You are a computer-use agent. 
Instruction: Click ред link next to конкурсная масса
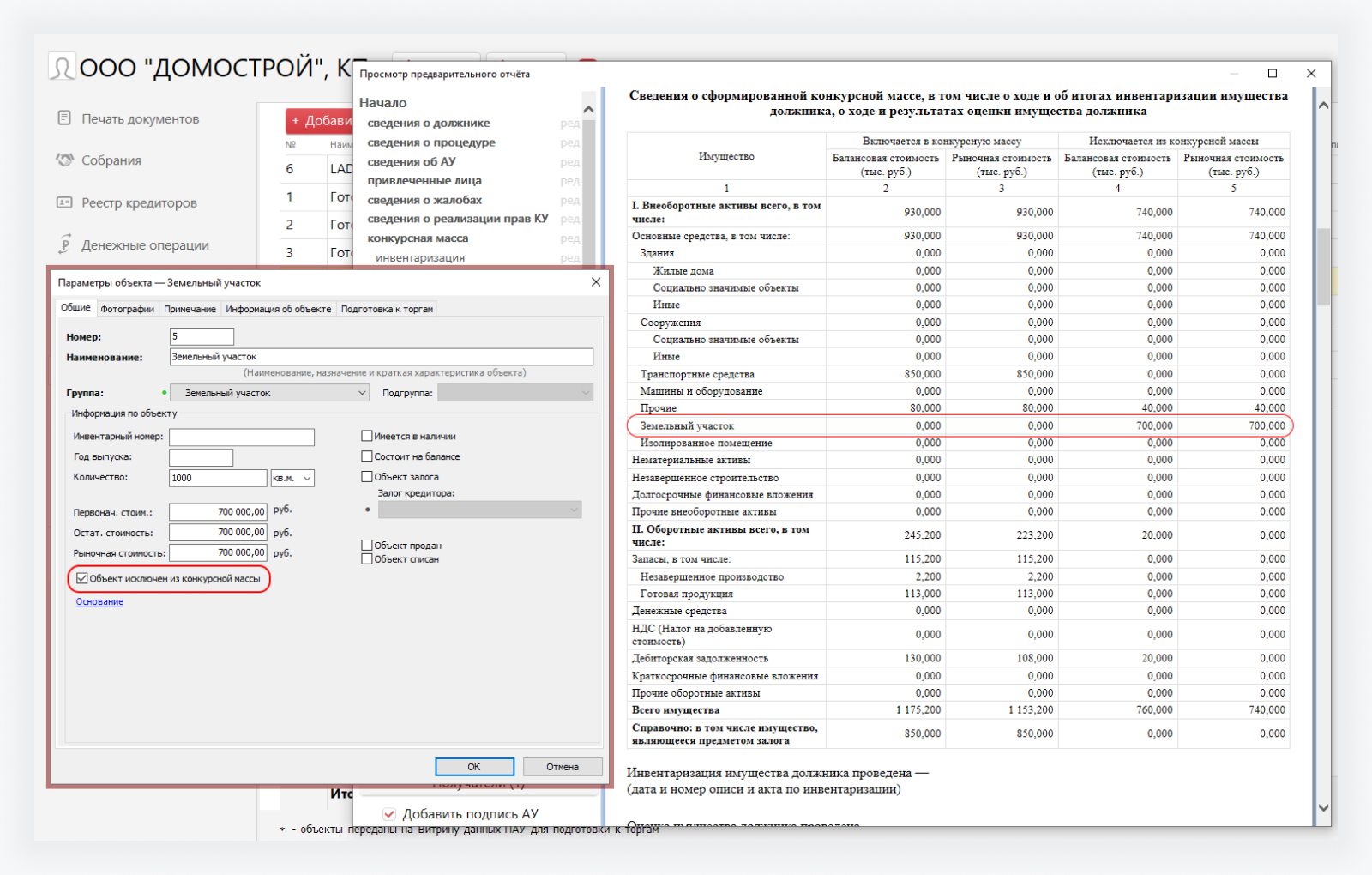(570, 238)
